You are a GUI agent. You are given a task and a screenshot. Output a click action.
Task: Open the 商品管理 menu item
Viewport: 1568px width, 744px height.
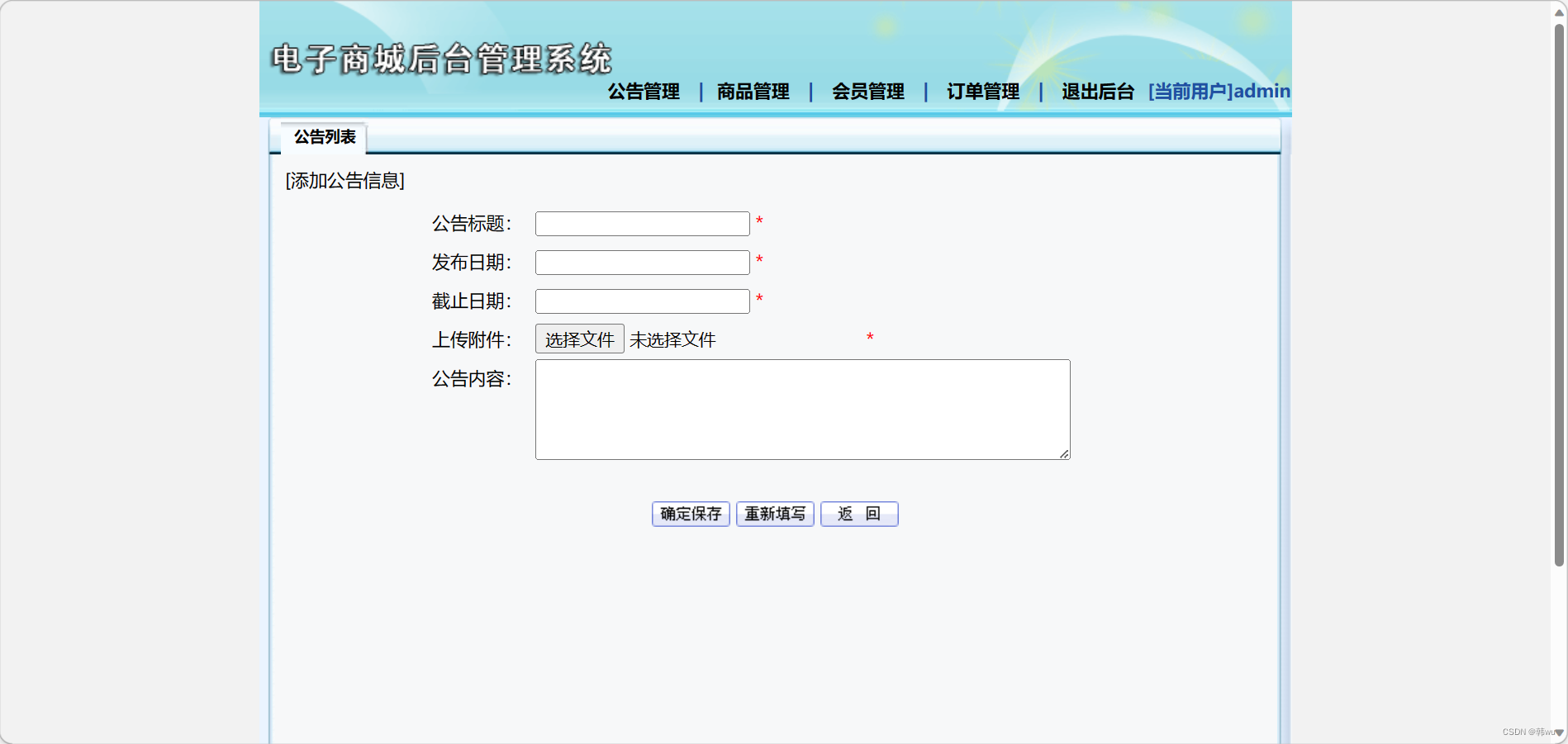pos(753,92)
